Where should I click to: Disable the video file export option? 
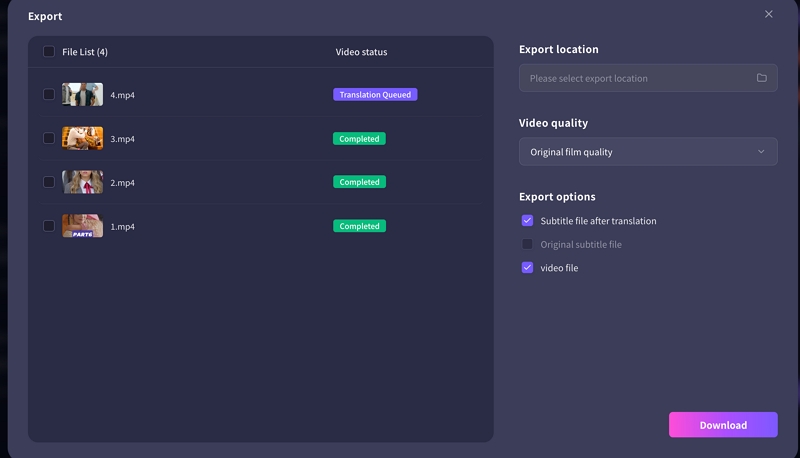[527, 268]
